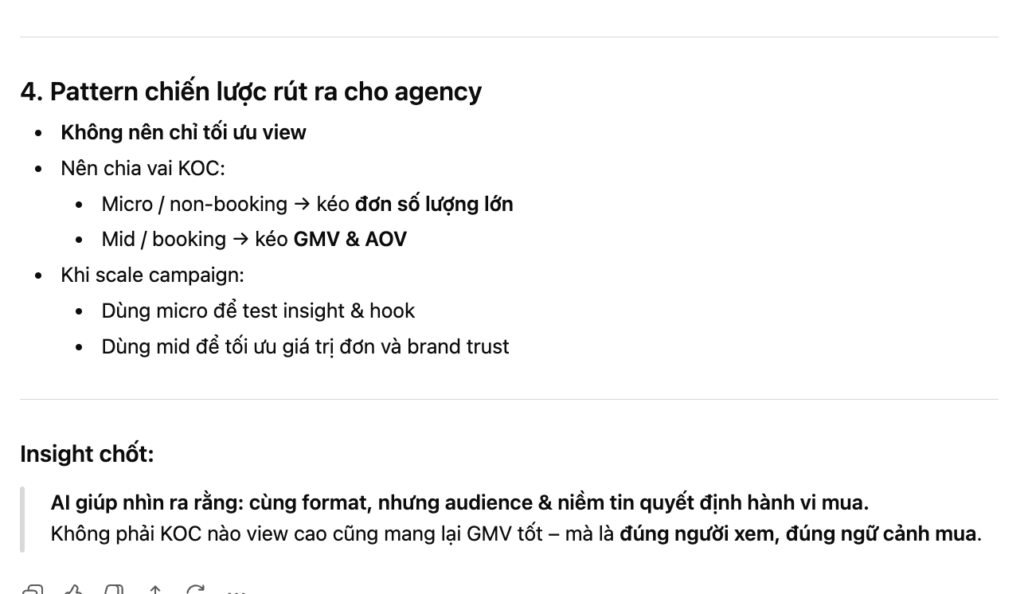Click the thumbs down icon
Viewport: 1024px width, 594px height.
(115, 589)
